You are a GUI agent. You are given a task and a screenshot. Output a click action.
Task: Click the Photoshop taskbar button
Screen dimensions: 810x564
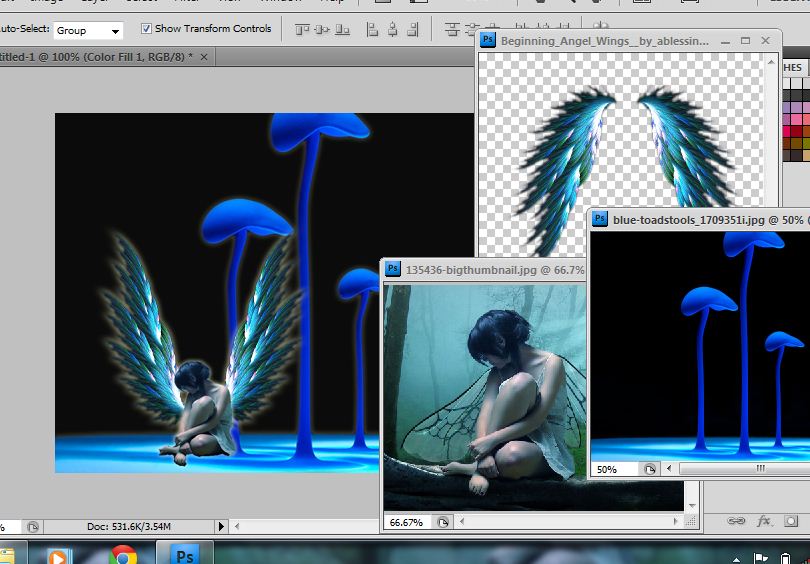coord(184,554)
